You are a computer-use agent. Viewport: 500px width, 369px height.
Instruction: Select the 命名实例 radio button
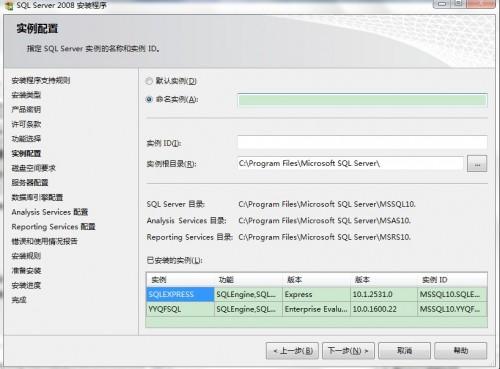149,99
